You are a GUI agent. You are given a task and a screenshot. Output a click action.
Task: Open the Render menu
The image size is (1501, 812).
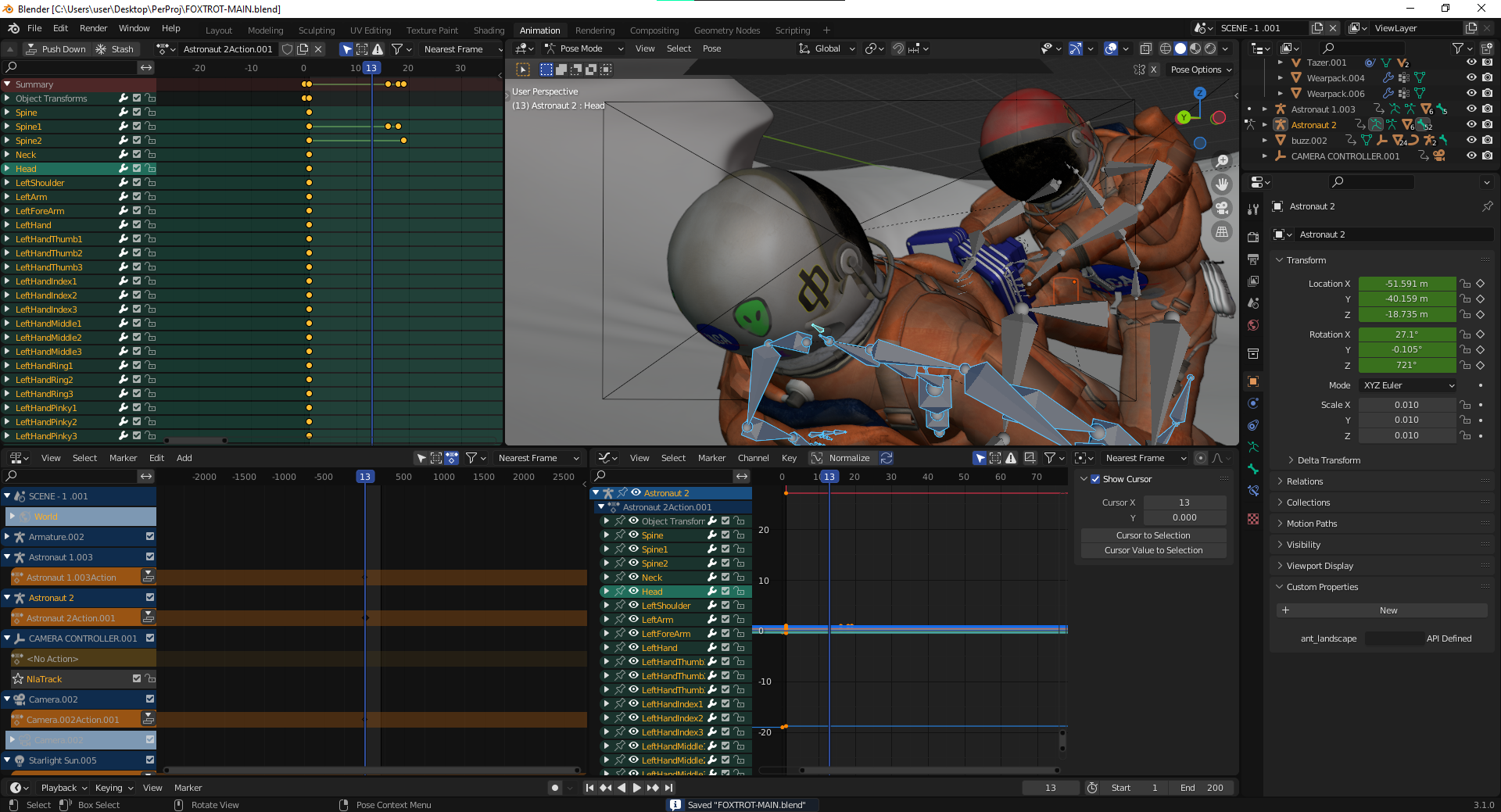(x=93, y=28)
